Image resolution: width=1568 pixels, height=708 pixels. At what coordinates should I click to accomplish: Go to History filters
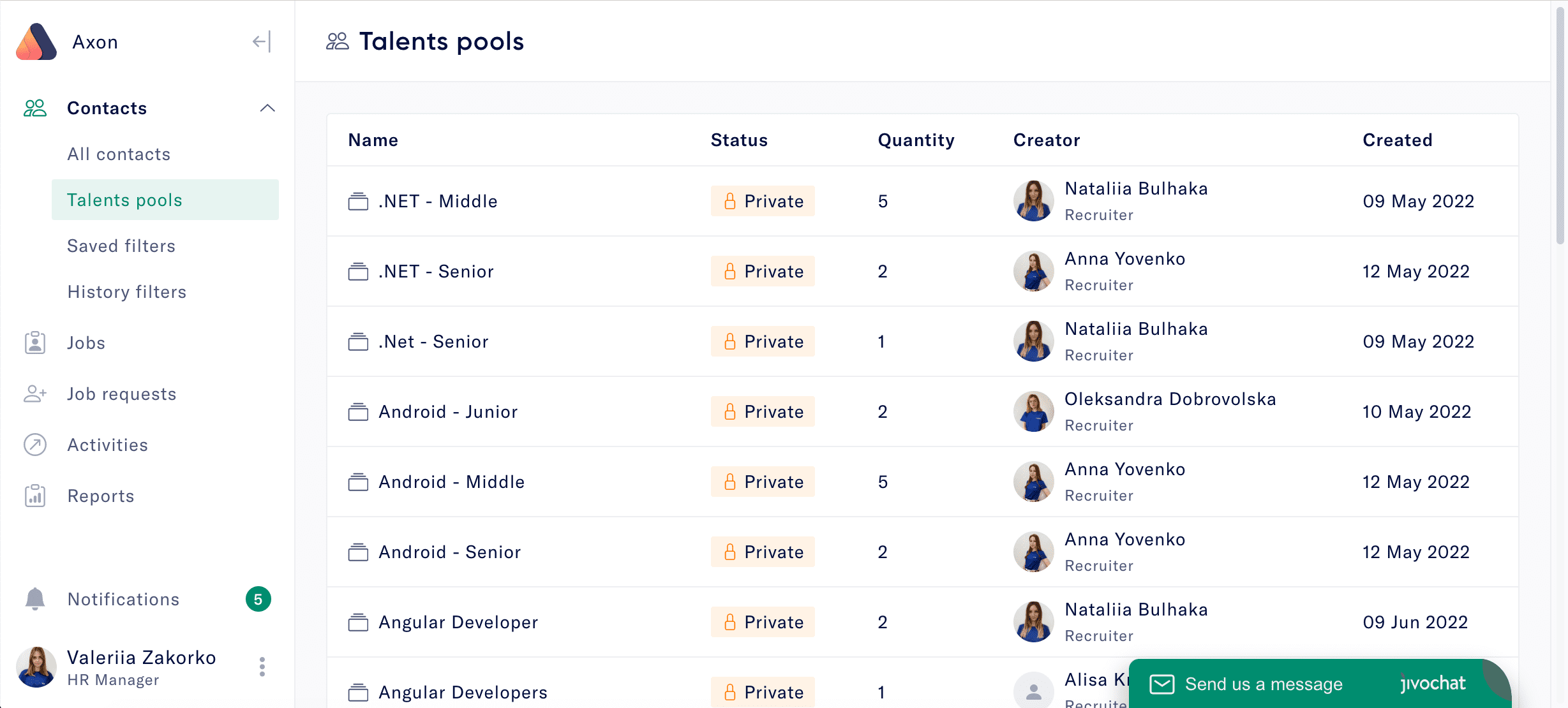click(x=127, y=291)
